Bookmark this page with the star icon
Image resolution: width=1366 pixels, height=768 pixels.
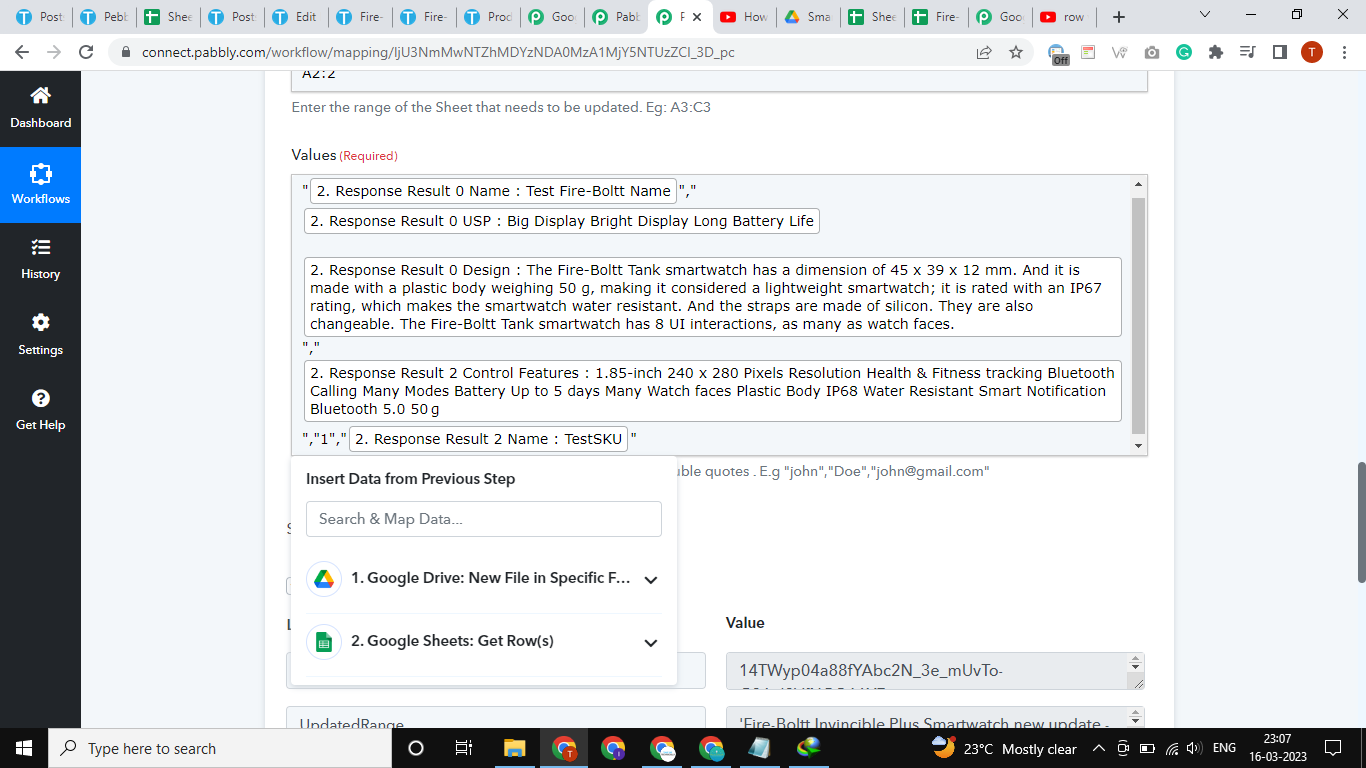pos(1016,52)
